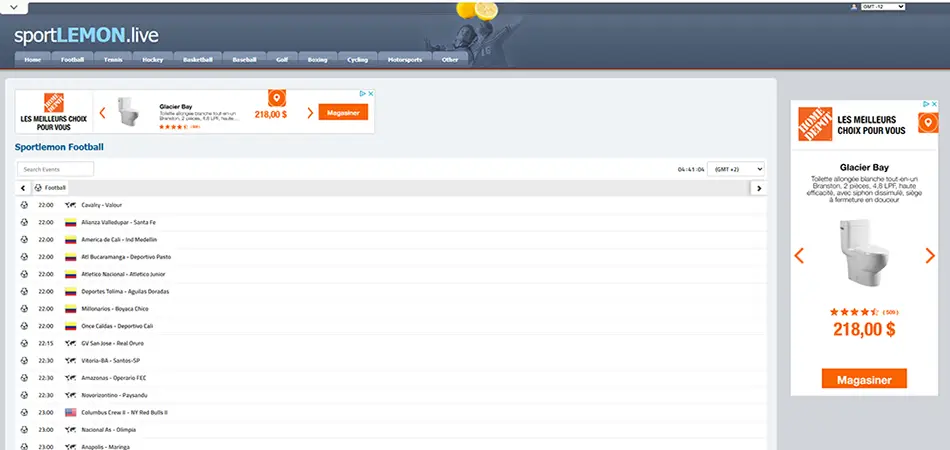Open the Basketball tab

[x=198, y=59]
